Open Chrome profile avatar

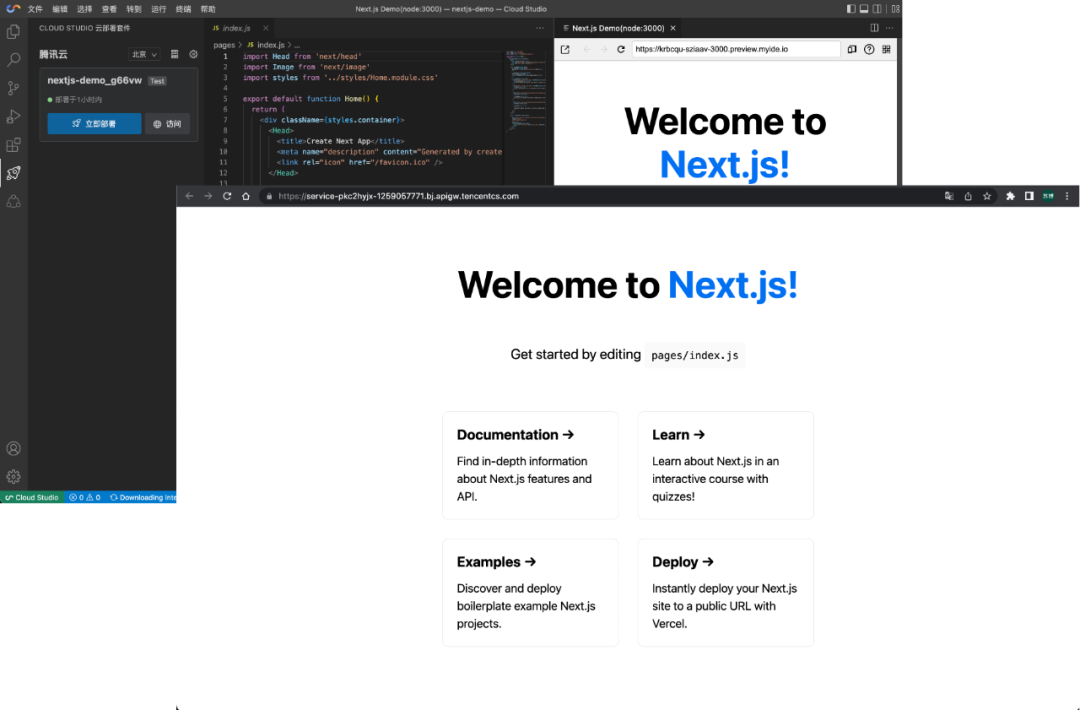tap(1048, 196)
